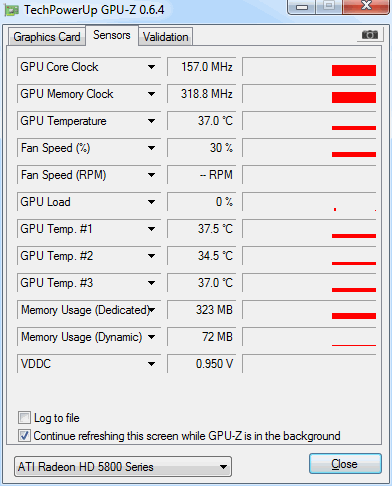Click the GPU-Z app icon in title bar
The width and height of the screenshot is (392, 486).
point(11,10)
